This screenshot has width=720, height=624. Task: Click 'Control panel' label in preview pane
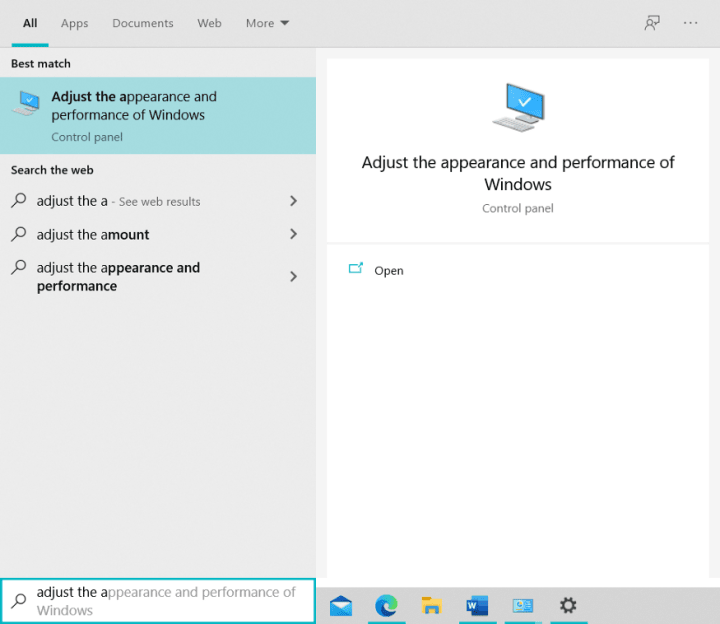(518, 208)
